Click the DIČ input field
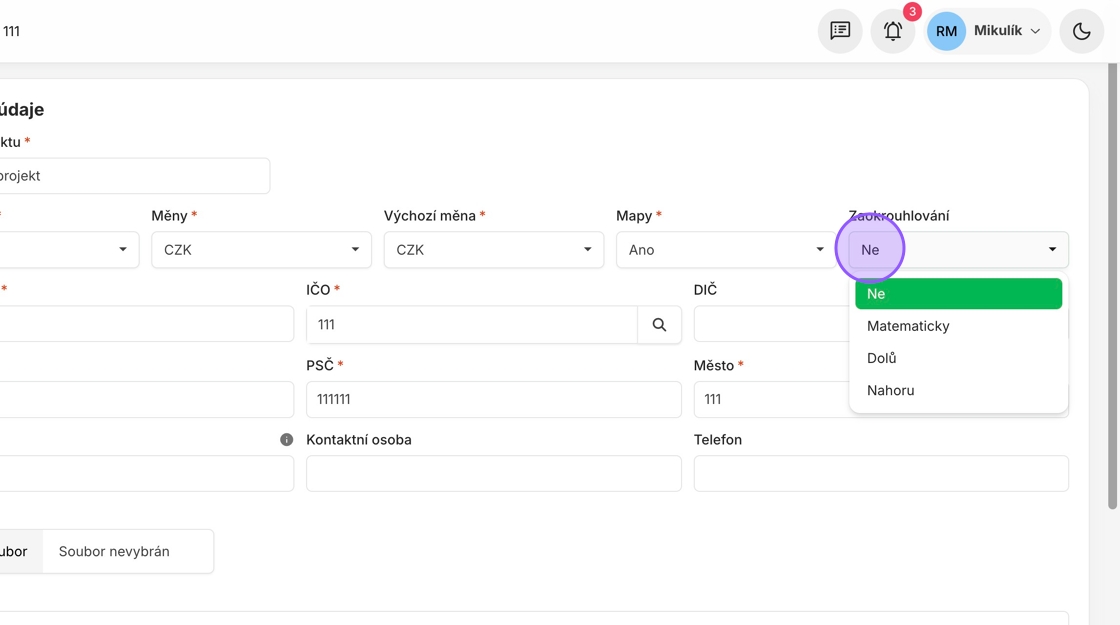The image size is (1120, 625). tap(771, 324)
